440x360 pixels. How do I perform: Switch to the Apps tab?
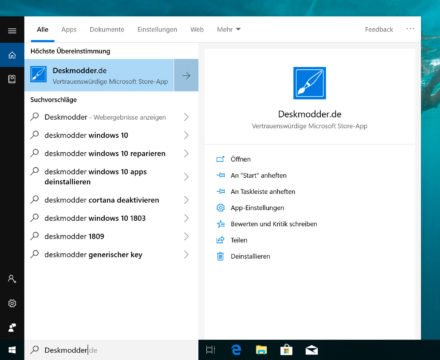69,29
